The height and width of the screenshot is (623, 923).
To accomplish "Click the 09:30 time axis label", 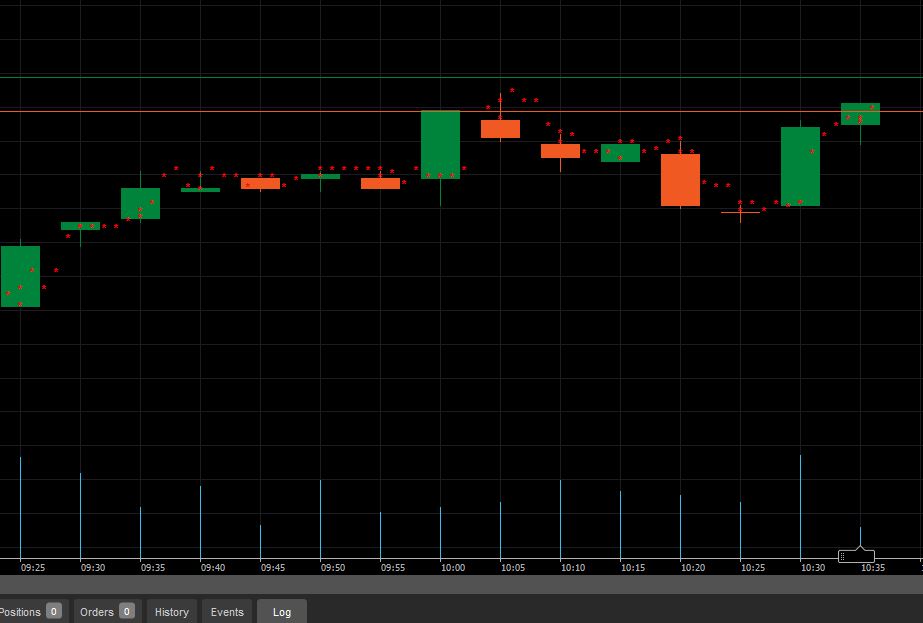I will click(92, 568).
